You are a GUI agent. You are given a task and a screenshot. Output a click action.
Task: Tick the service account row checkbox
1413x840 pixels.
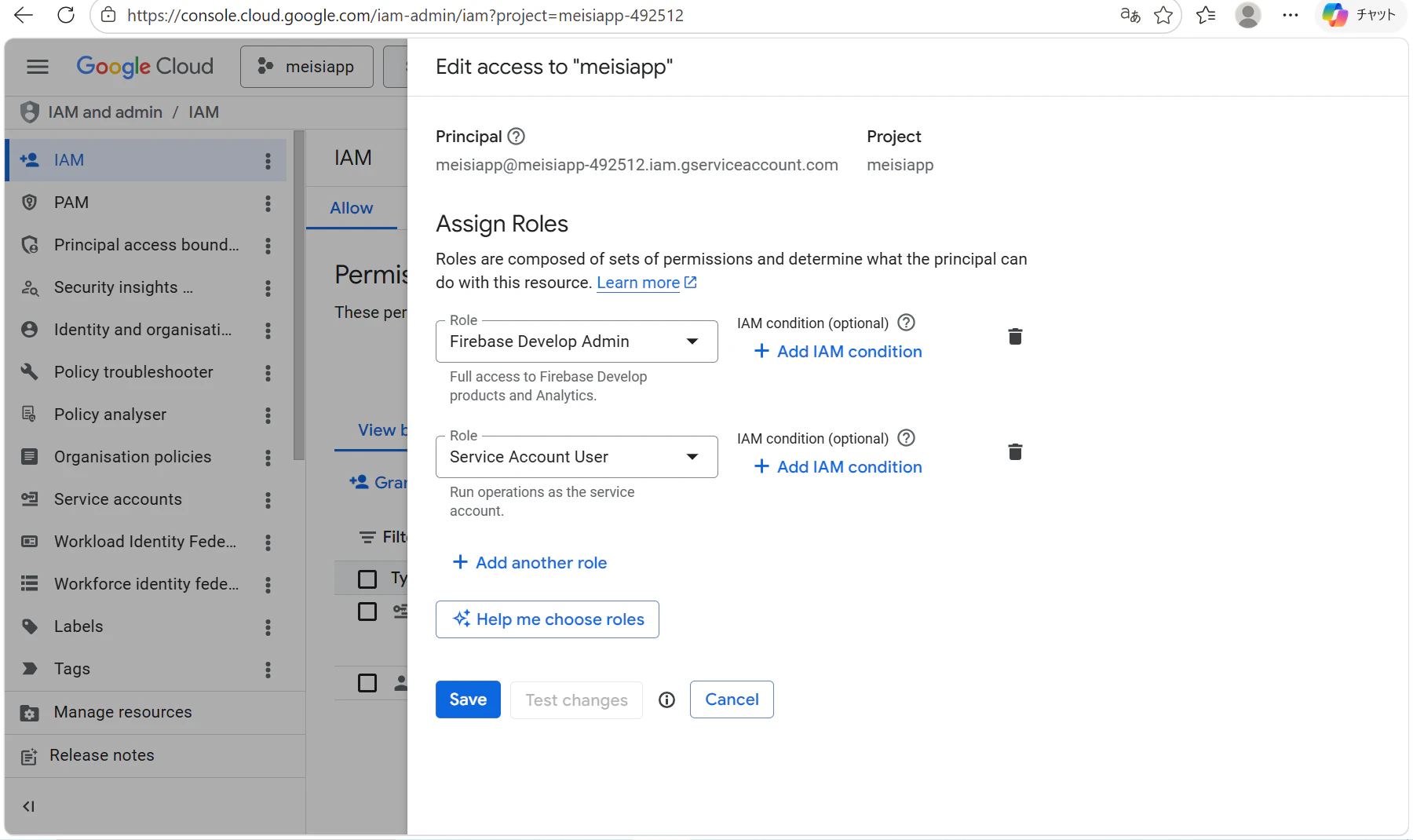tap(367, 612)
